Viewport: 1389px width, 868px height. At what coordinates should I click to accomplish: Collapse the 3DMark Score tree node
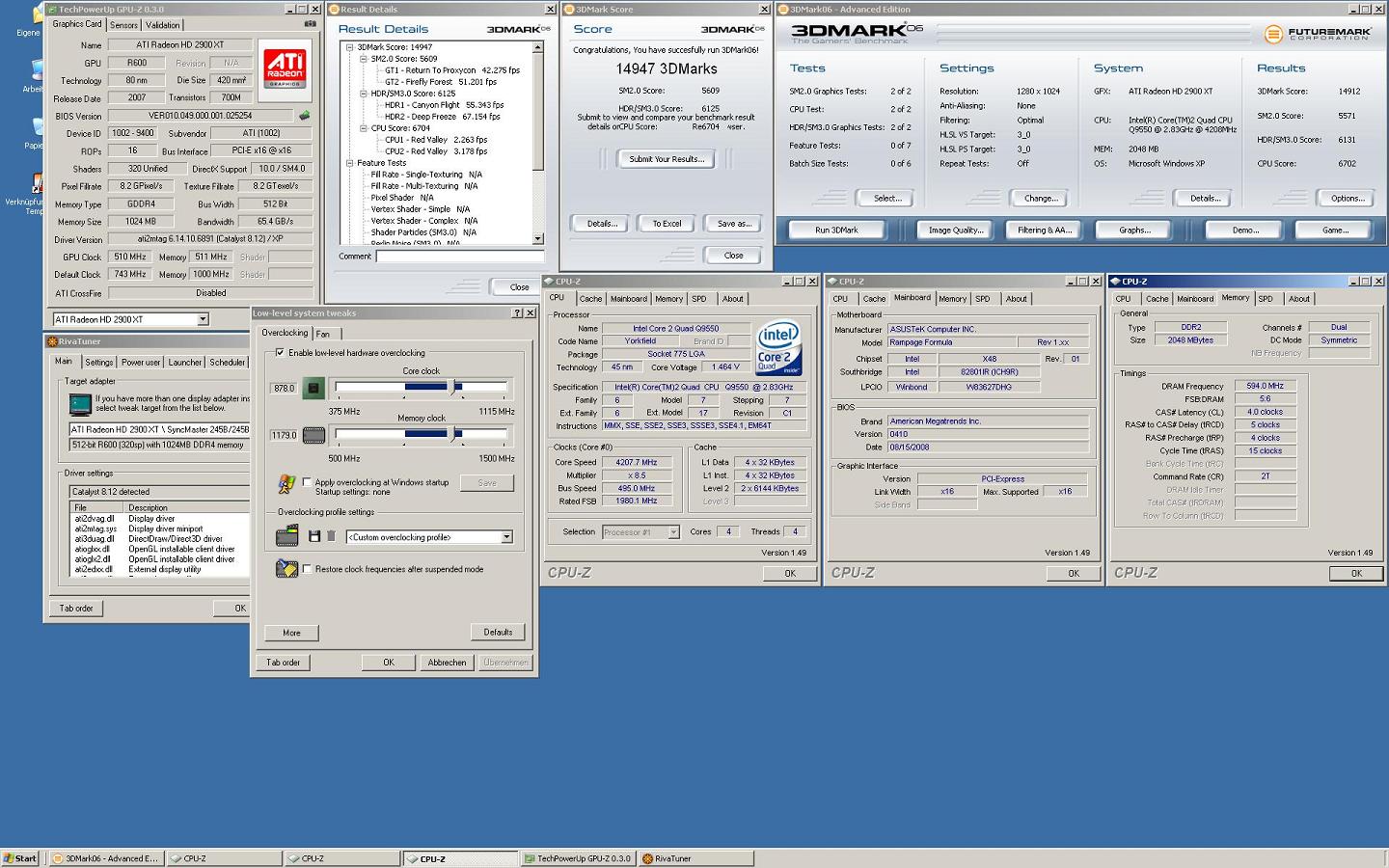tap(350, 47)
